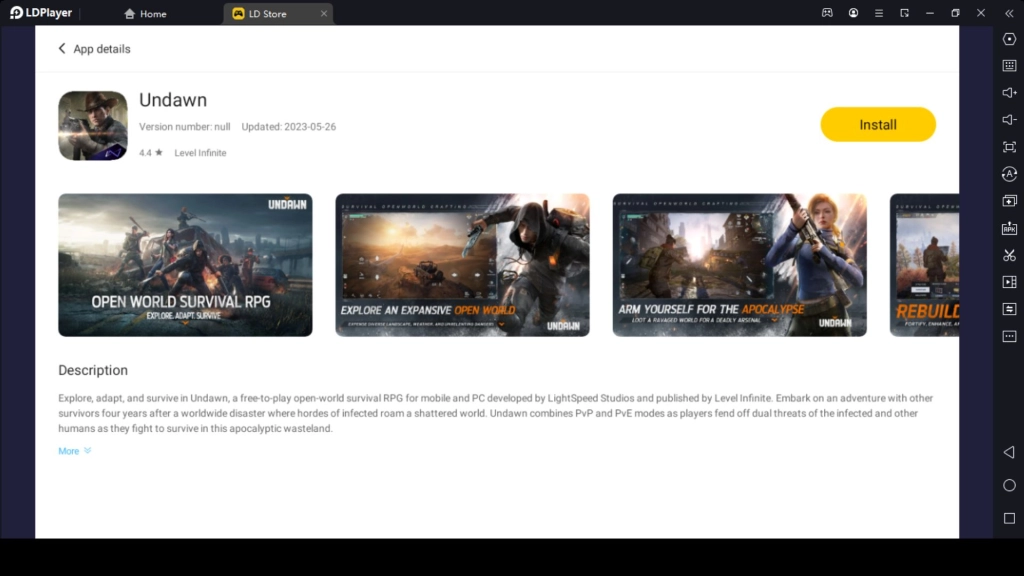Open the Level Infinite developer page
Viewport: 1024px width, 576px height.
(199, 152)
